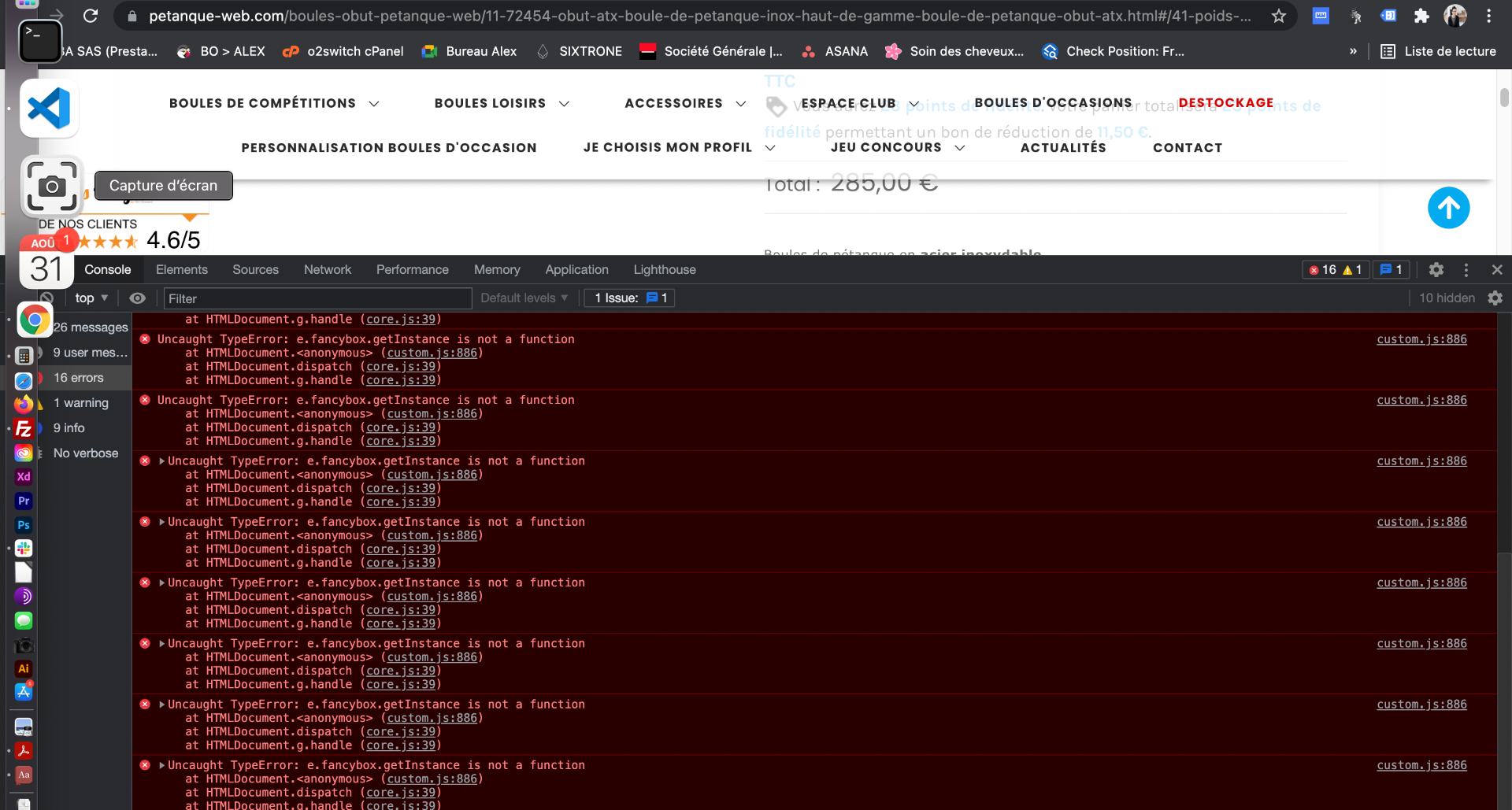Viewport: 1512px width, 810px height.
Task: Open Adobe XD from the Dock
Action: click(x=24, y=476)
